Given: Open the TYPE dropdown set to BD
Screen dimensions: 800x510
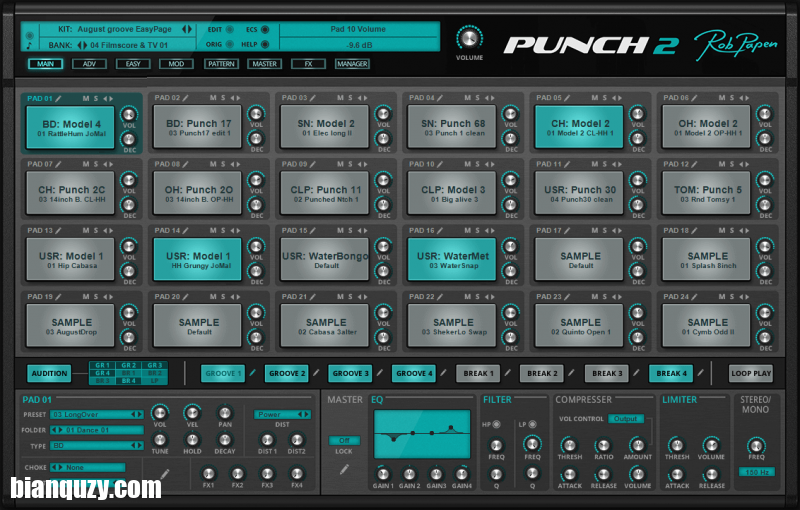Looking at the screenshot, I should point(96,445).
